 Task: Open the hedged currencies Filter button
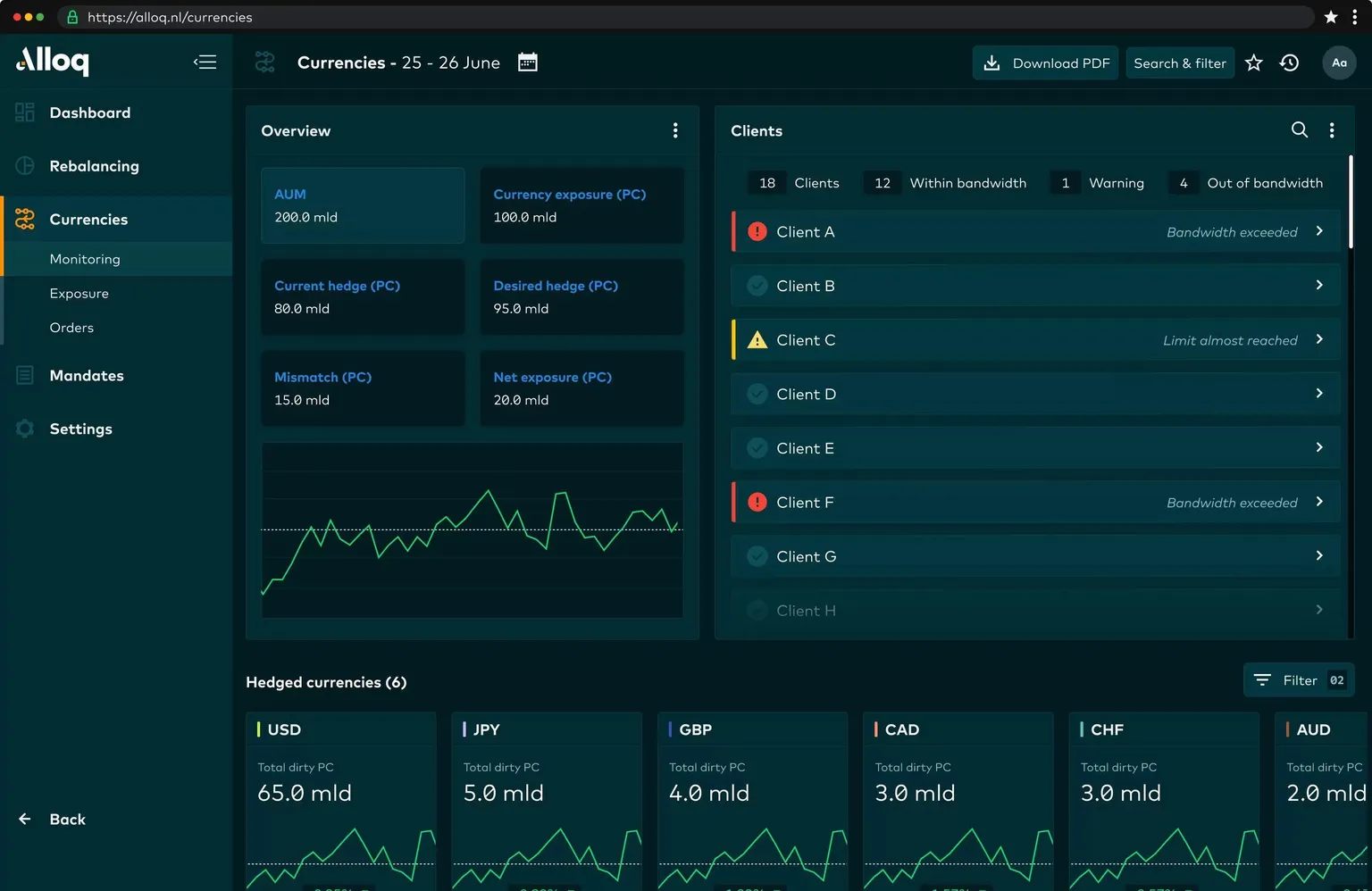click(x=1299, y=680)
